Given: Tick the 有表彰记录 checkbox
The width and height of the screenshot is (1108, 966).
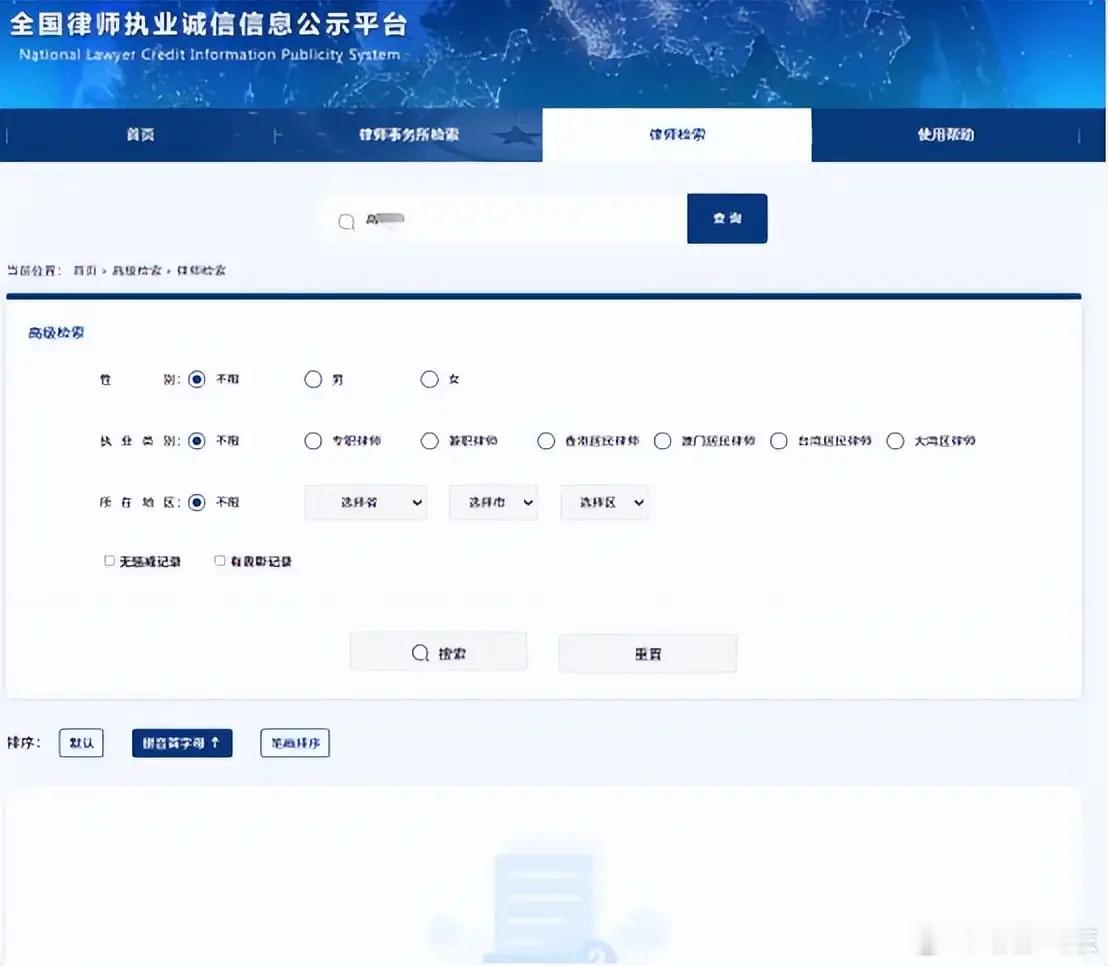Looking at the screenshot, I should [x=220, y=560].
